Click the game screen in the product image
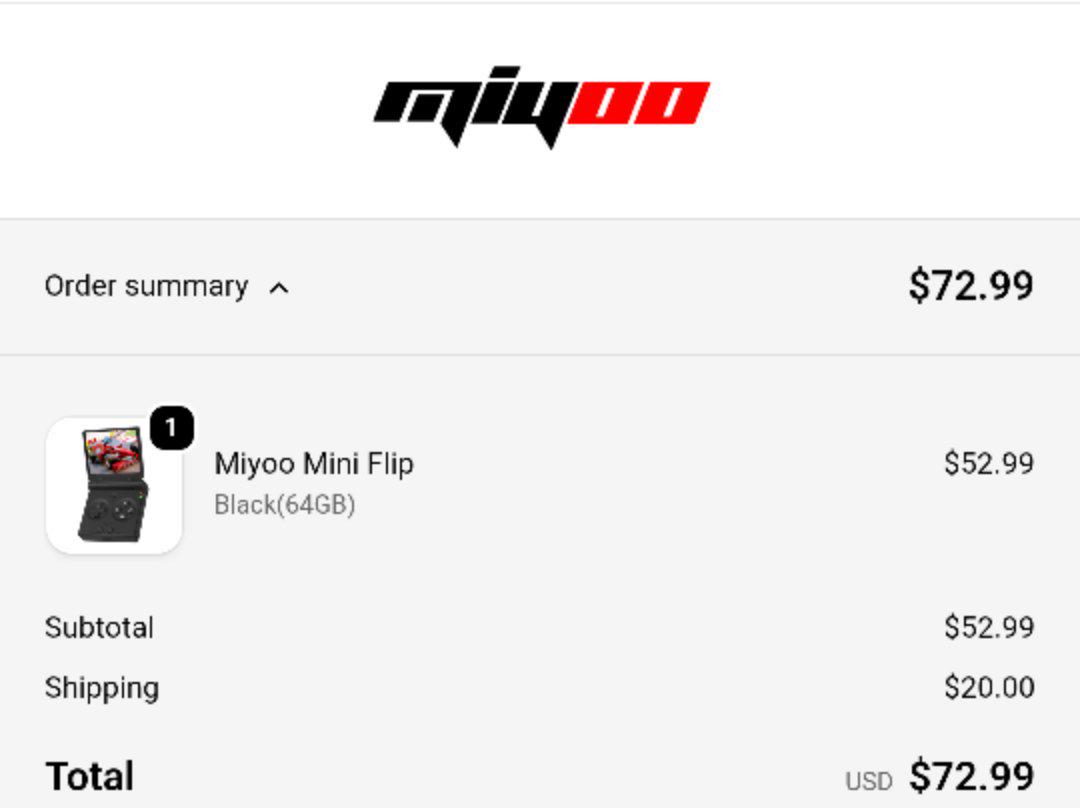1080x808 pixels. tap(112, 452)
